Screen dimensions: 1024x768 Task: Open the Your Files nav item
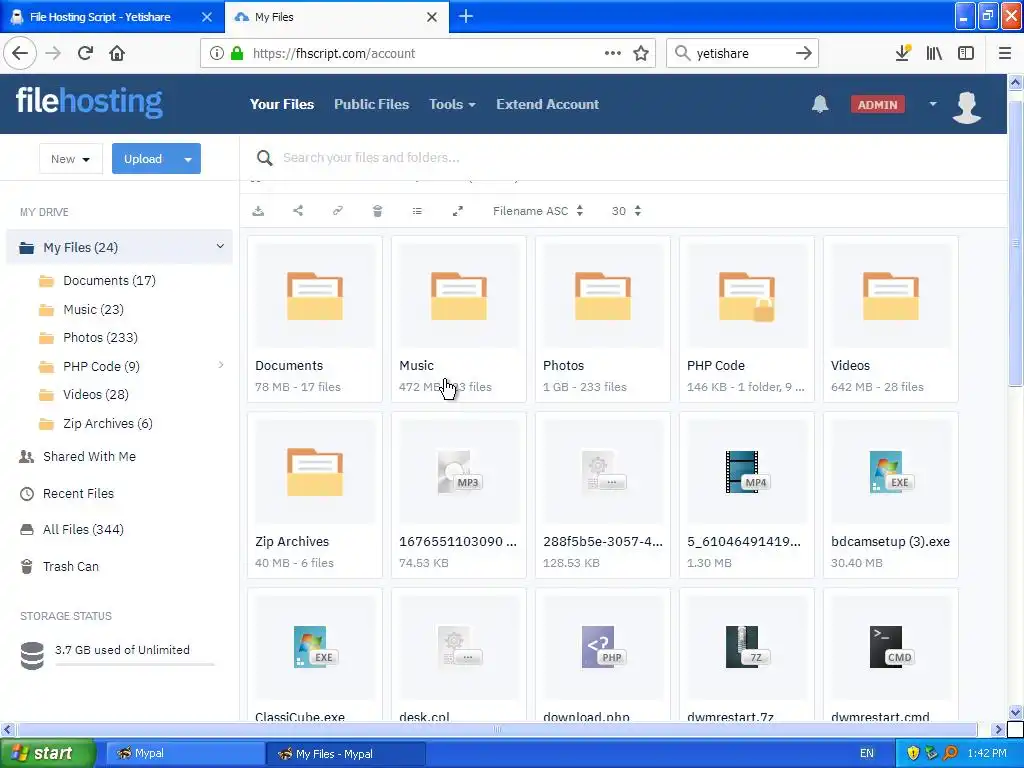(282, 104)
